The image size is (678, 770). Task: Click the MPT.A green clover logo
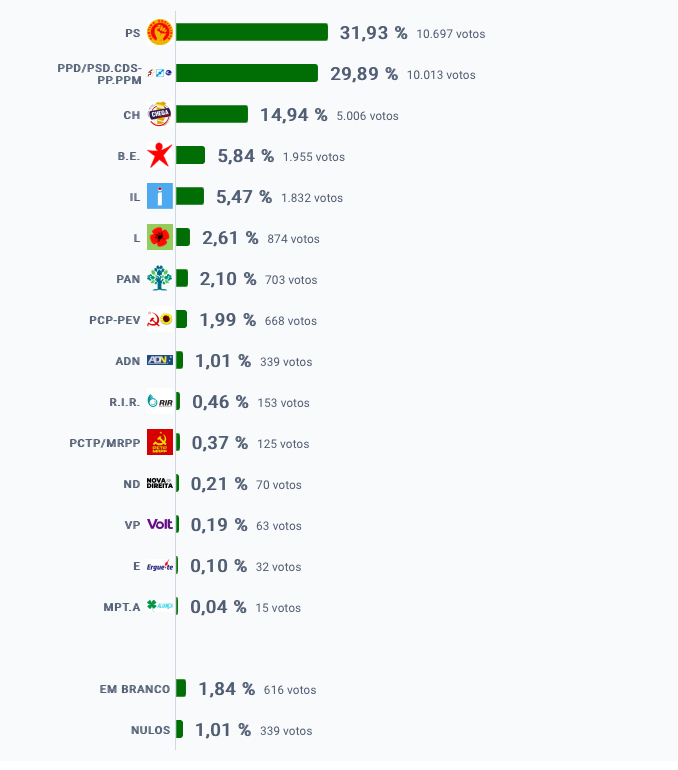[160, 606]
